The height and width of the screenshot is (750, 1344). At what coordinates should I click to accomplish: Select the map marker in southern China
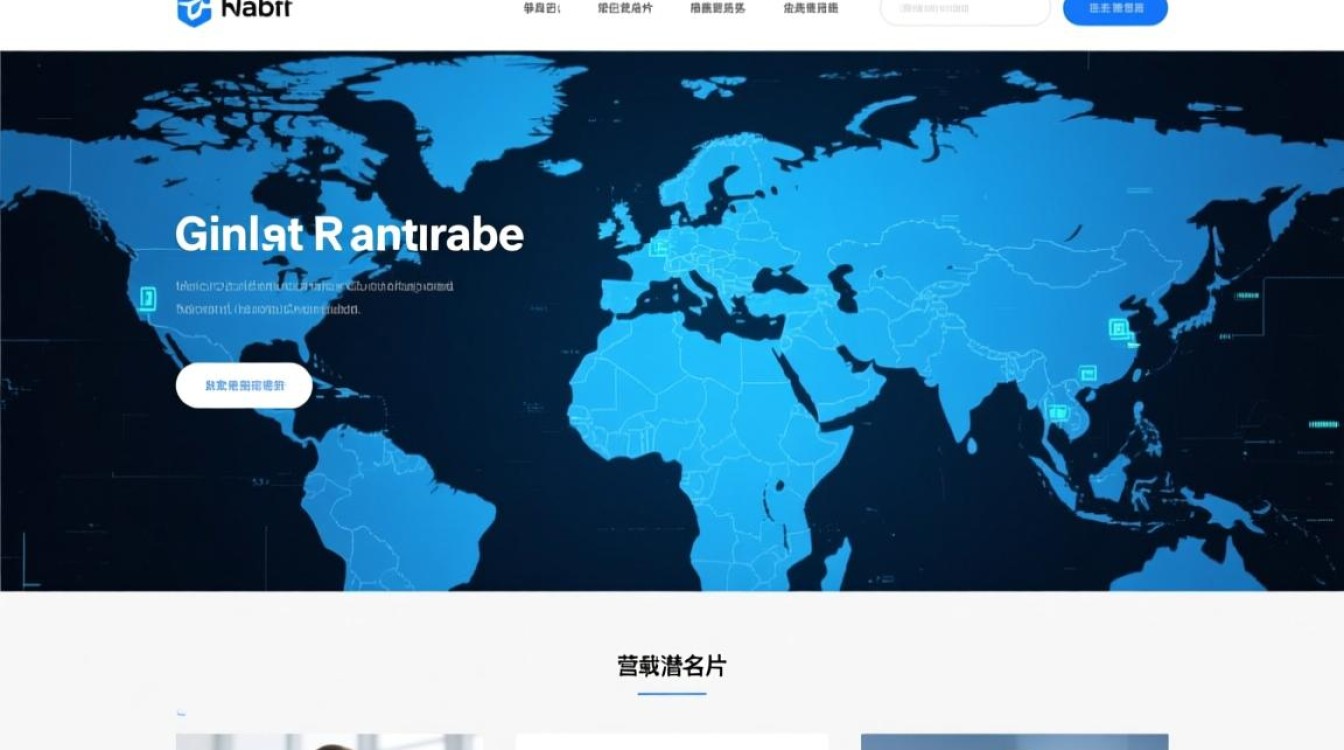(1086, 374)
